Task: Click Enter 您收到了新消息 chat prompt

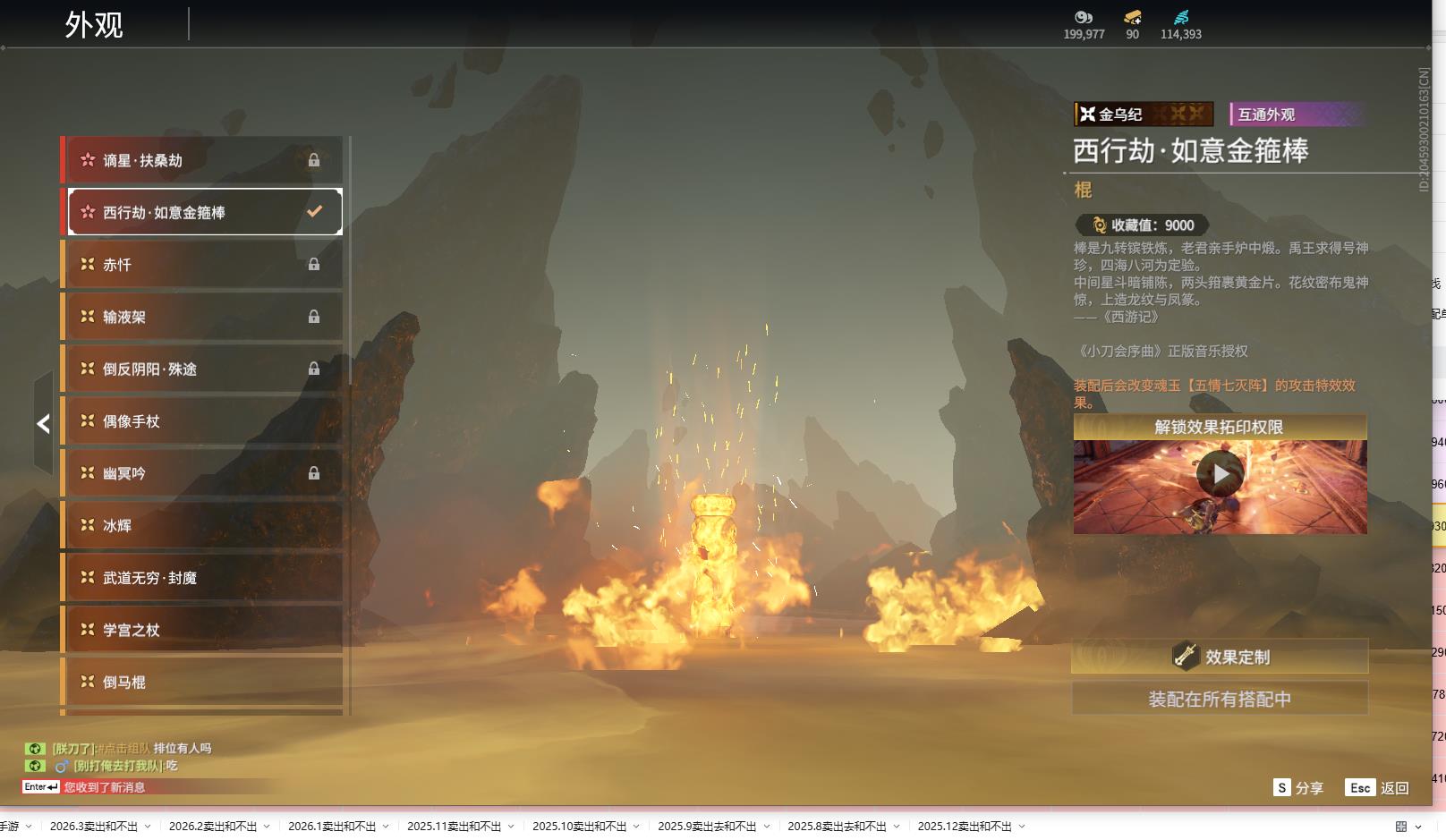Action: [x=84, y=787]
